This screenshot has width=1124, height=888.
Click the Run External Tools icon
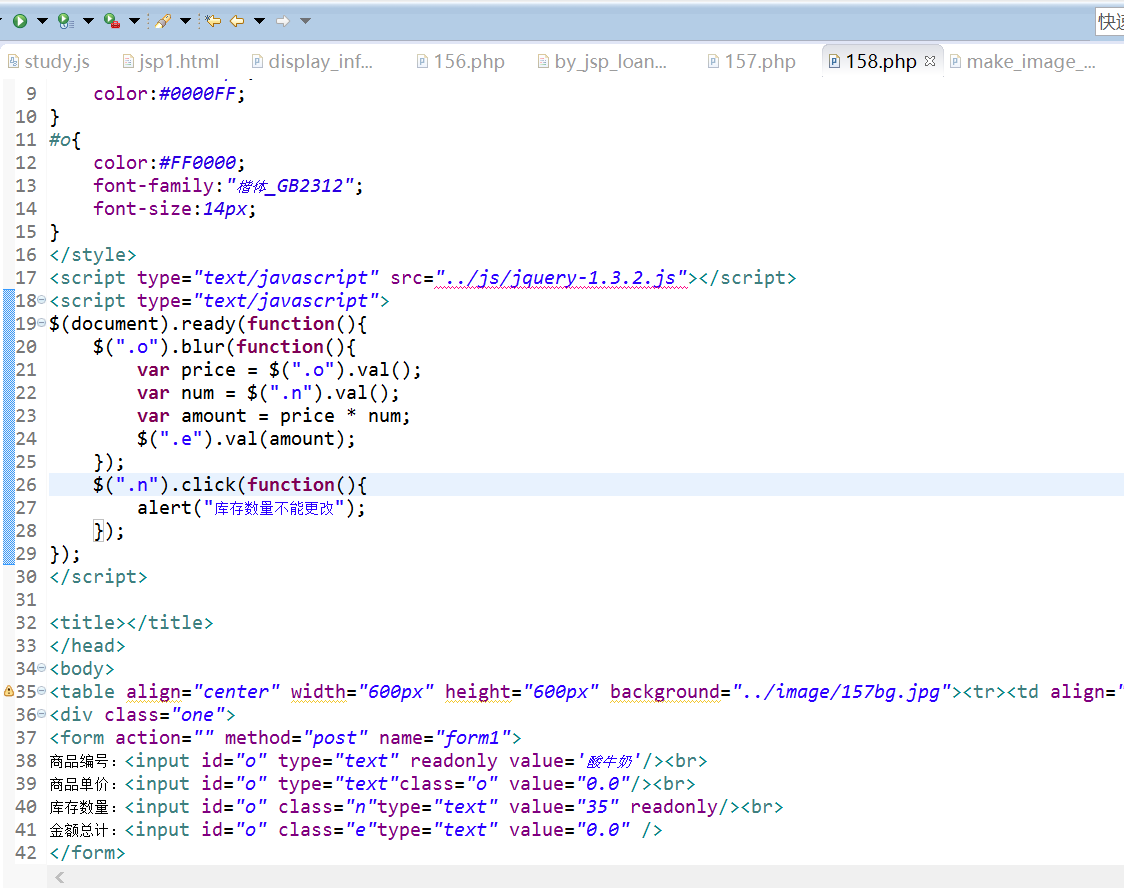click(x=111, y=21)
